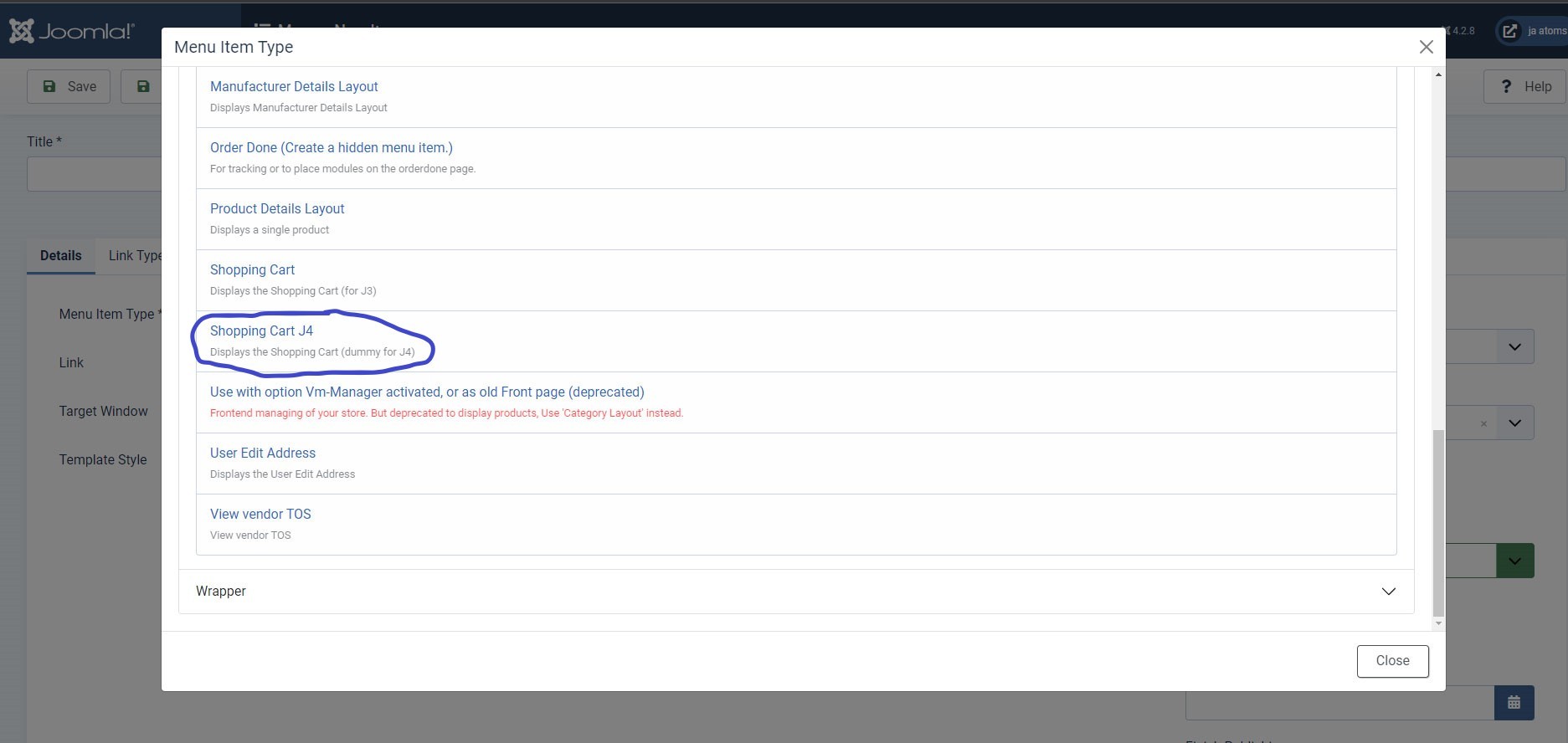Viewport: 1568px width, 743px height.
Task: Switch to the Link Type tab
Action: click(x=135, y=255)
